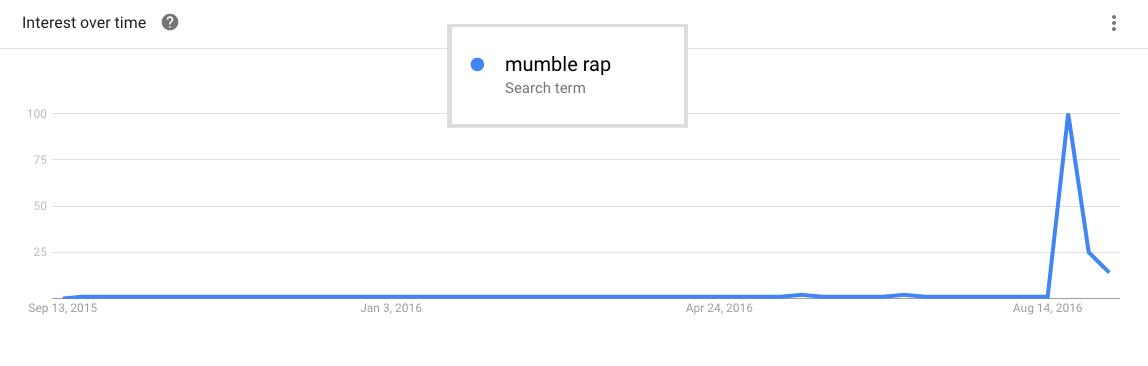Click the 25 value on y-axis

pyautogui.click(x=42, y=252)
